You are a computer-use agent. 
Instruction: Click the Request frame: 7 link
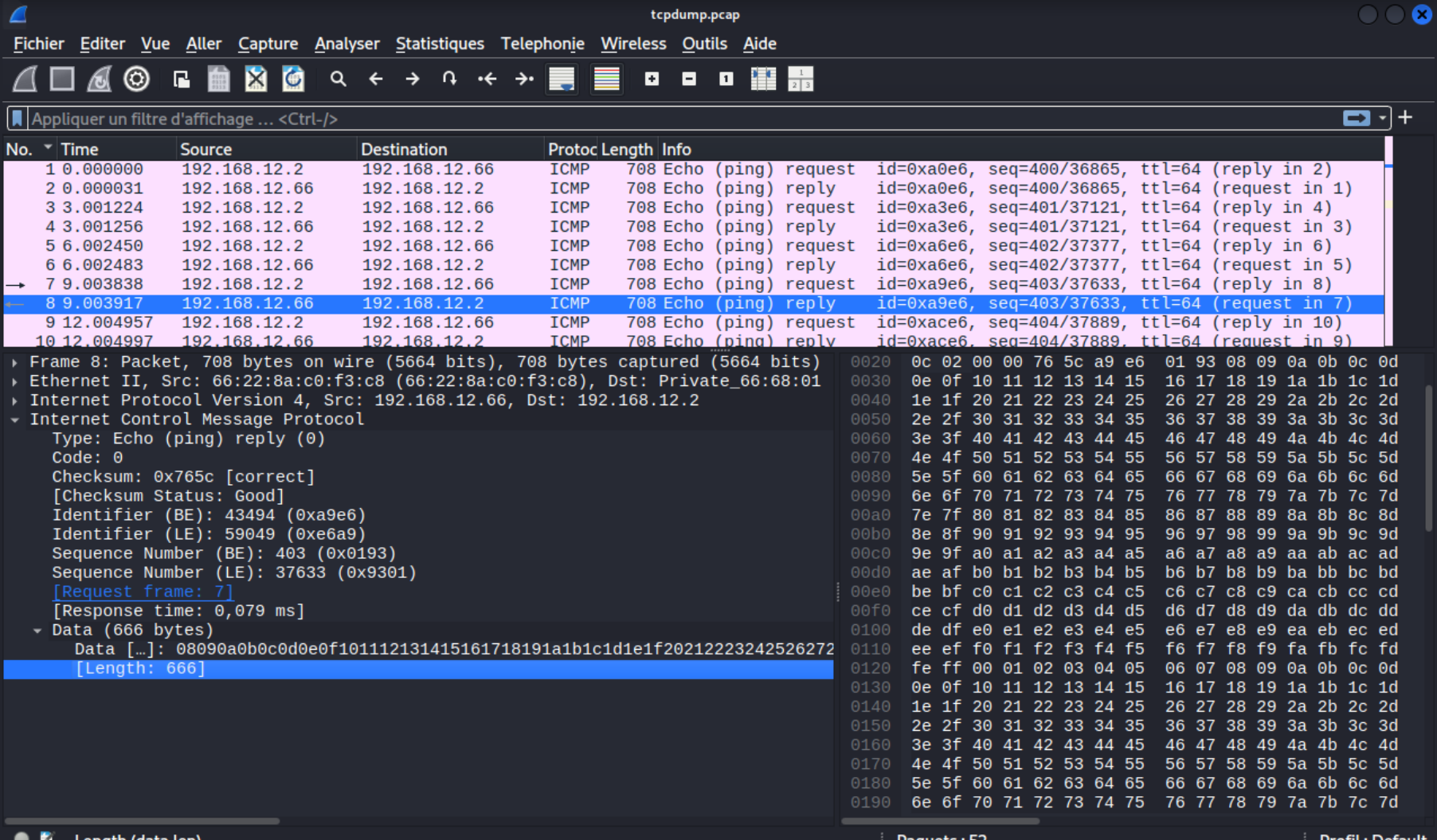143,592
